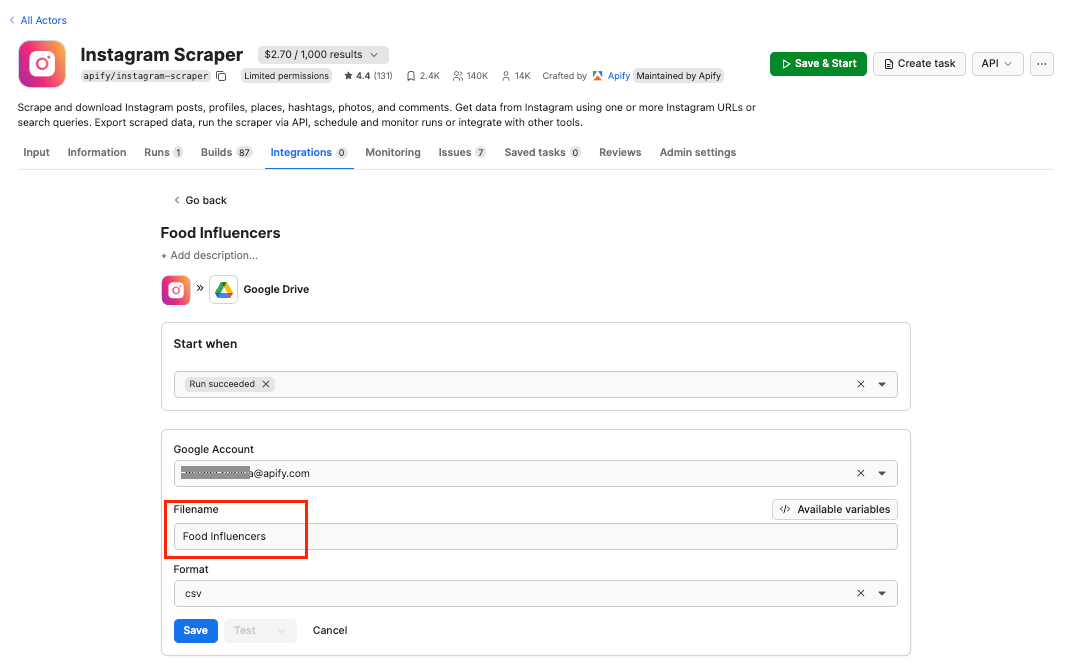Click the Apify logo next to Crafted by
This screenshot has width=1065, height=669.
tap(597, 75)
